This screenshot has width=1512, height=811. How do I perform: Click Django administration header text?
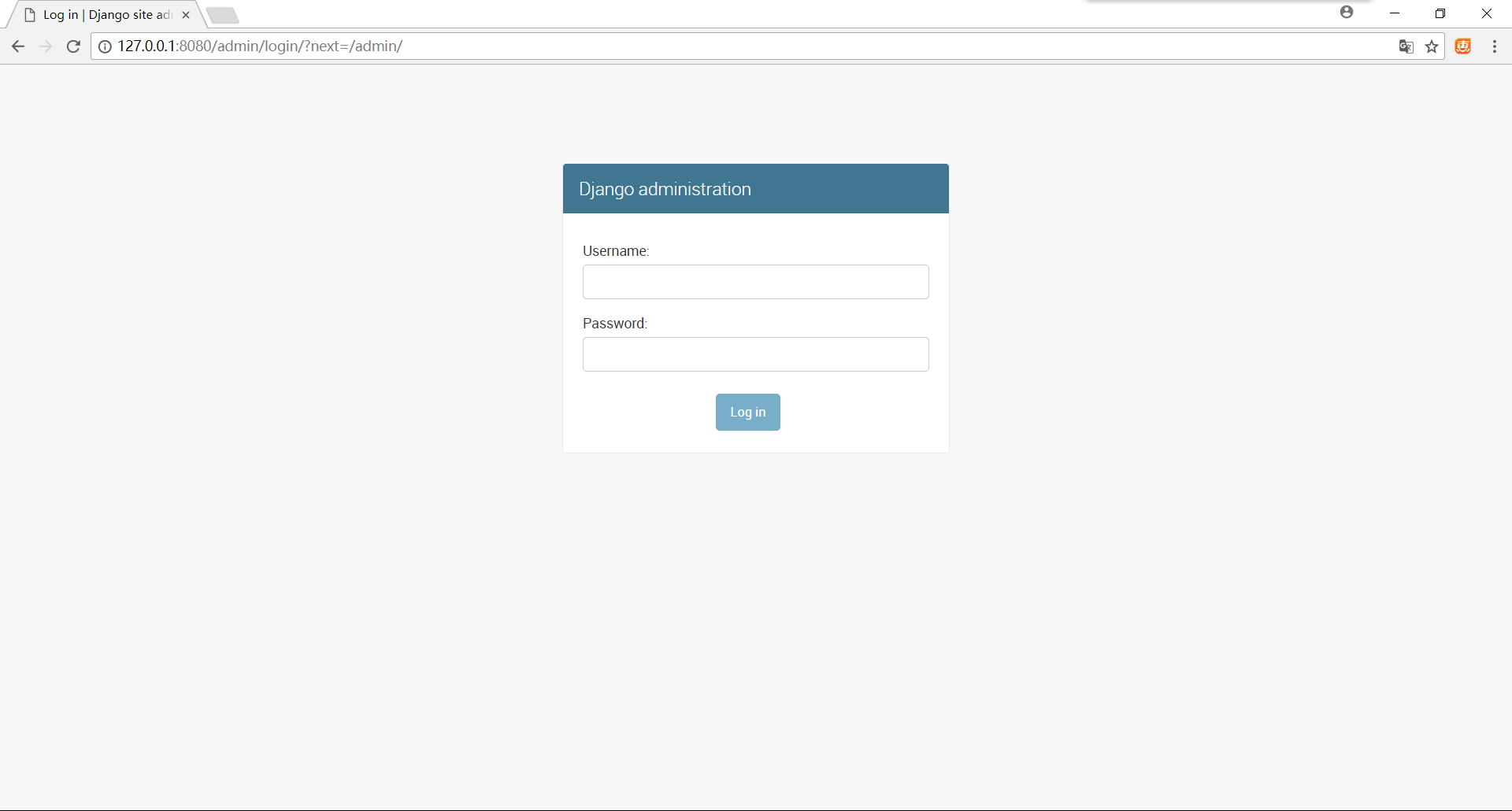[x=665, y=189]
